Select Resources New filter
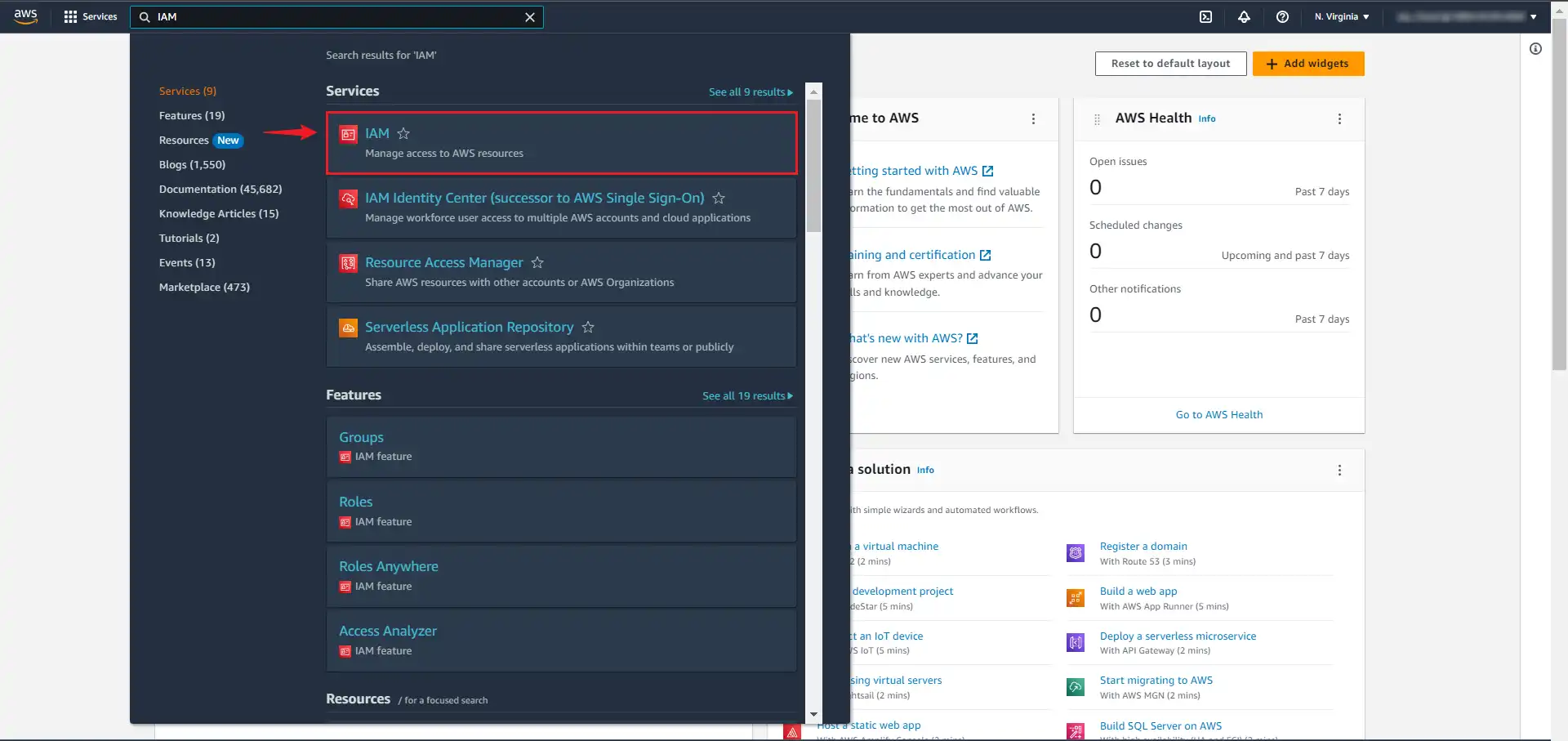1568x741 pixels. pyautogui.click(x=201, y=141)
